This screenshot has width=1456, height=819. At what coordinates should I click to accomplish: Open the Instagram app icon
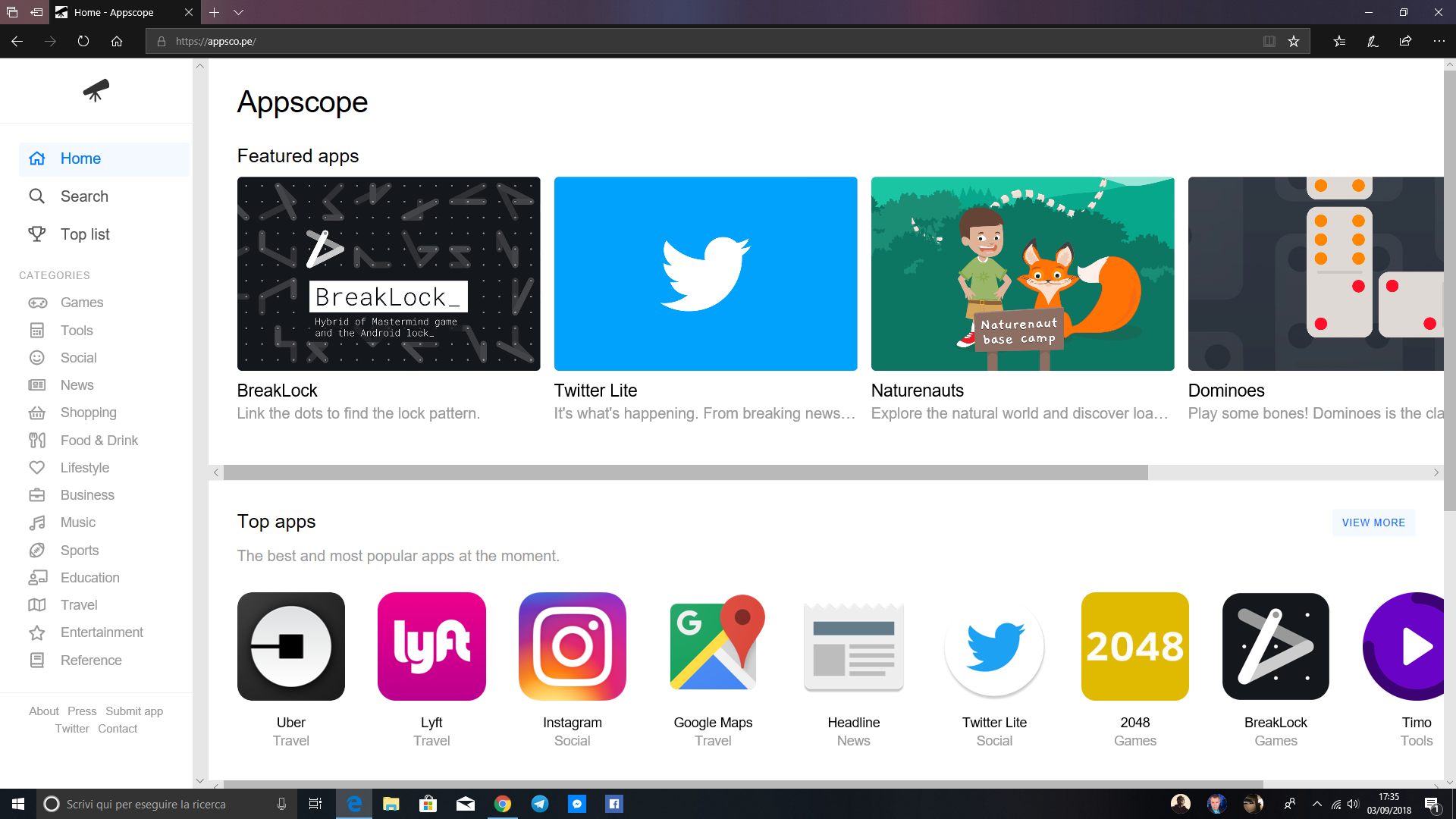tap(573, 646)
